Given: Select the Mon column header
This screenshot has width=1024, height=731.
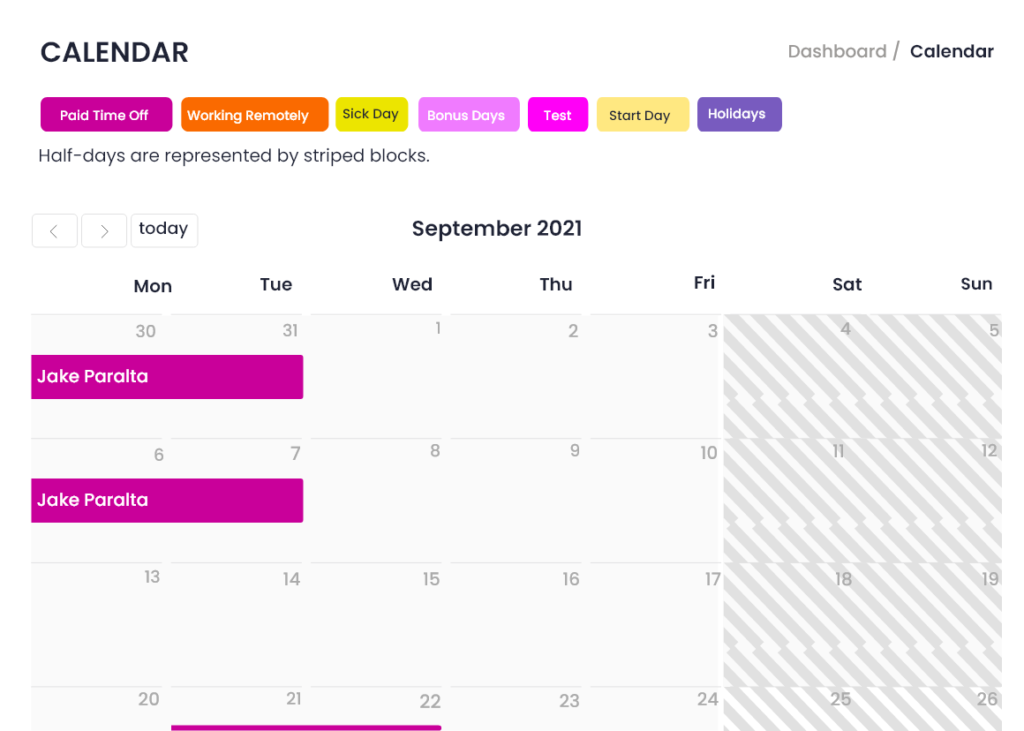Looking at the screenshot, I should 152,285.
